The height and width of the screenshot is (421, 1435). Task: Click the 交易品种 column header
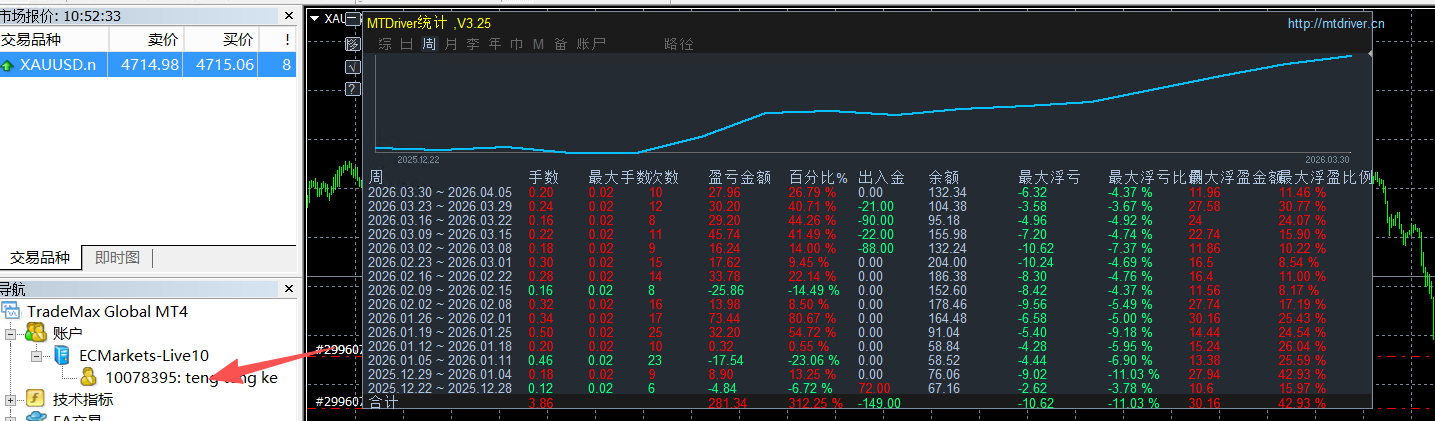[54, 39]
